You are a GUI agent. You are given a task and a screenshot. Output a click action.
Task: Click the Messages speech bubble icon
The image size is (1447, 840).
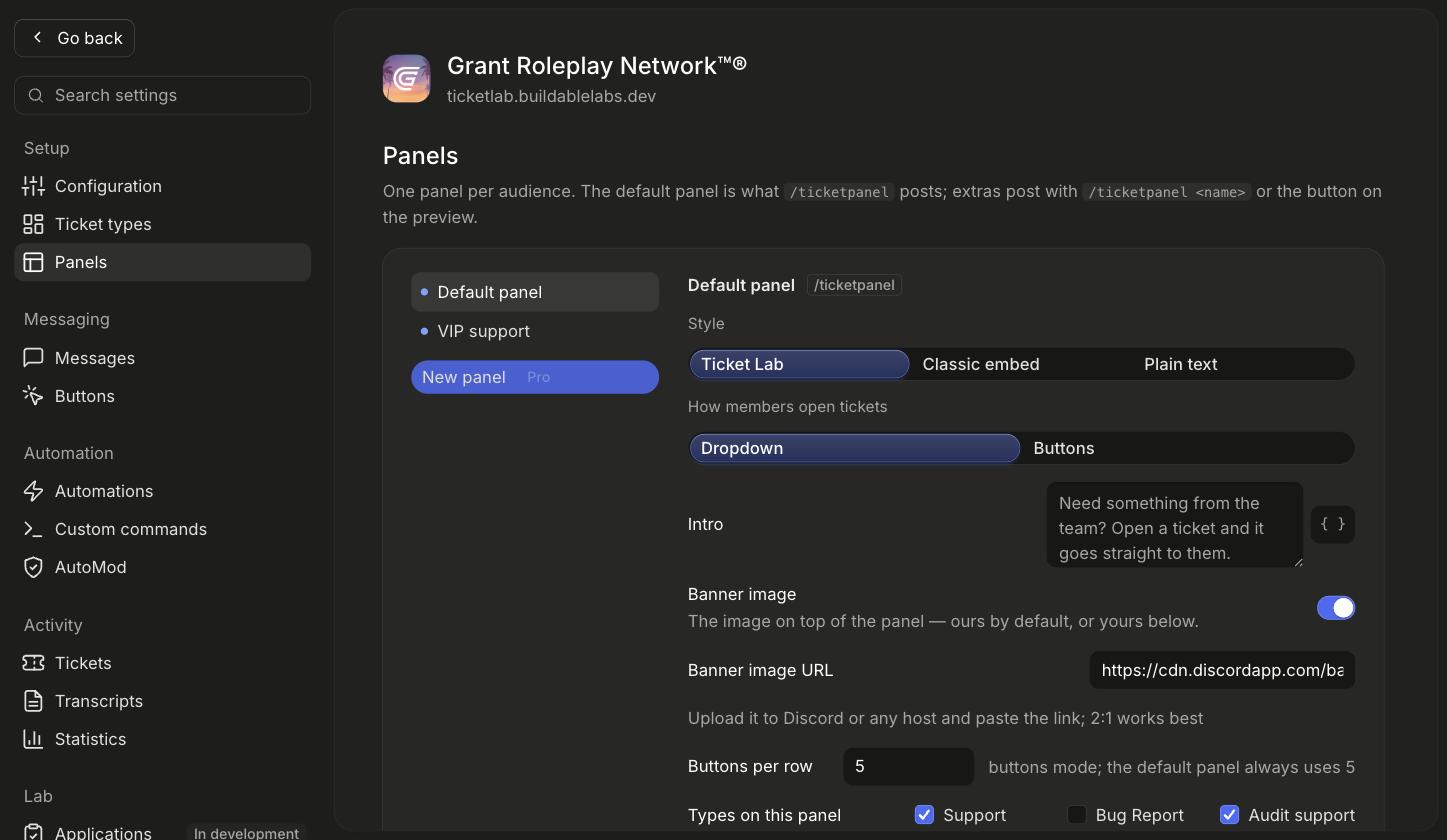(33, 358)
